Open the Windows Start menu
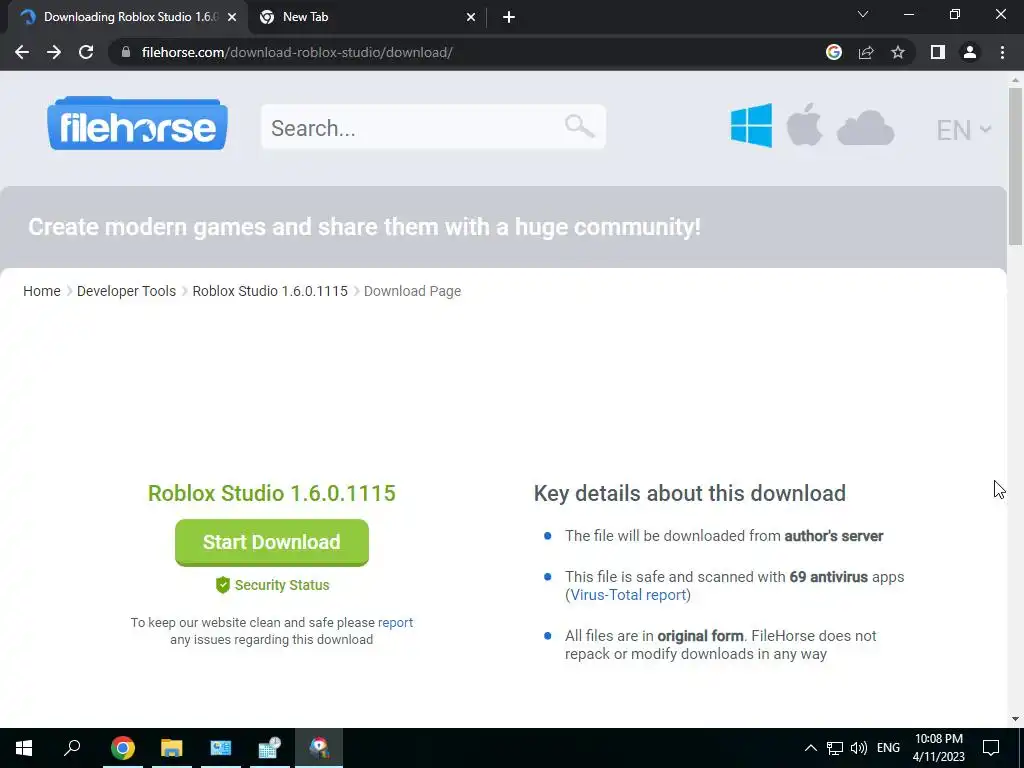 24,748
